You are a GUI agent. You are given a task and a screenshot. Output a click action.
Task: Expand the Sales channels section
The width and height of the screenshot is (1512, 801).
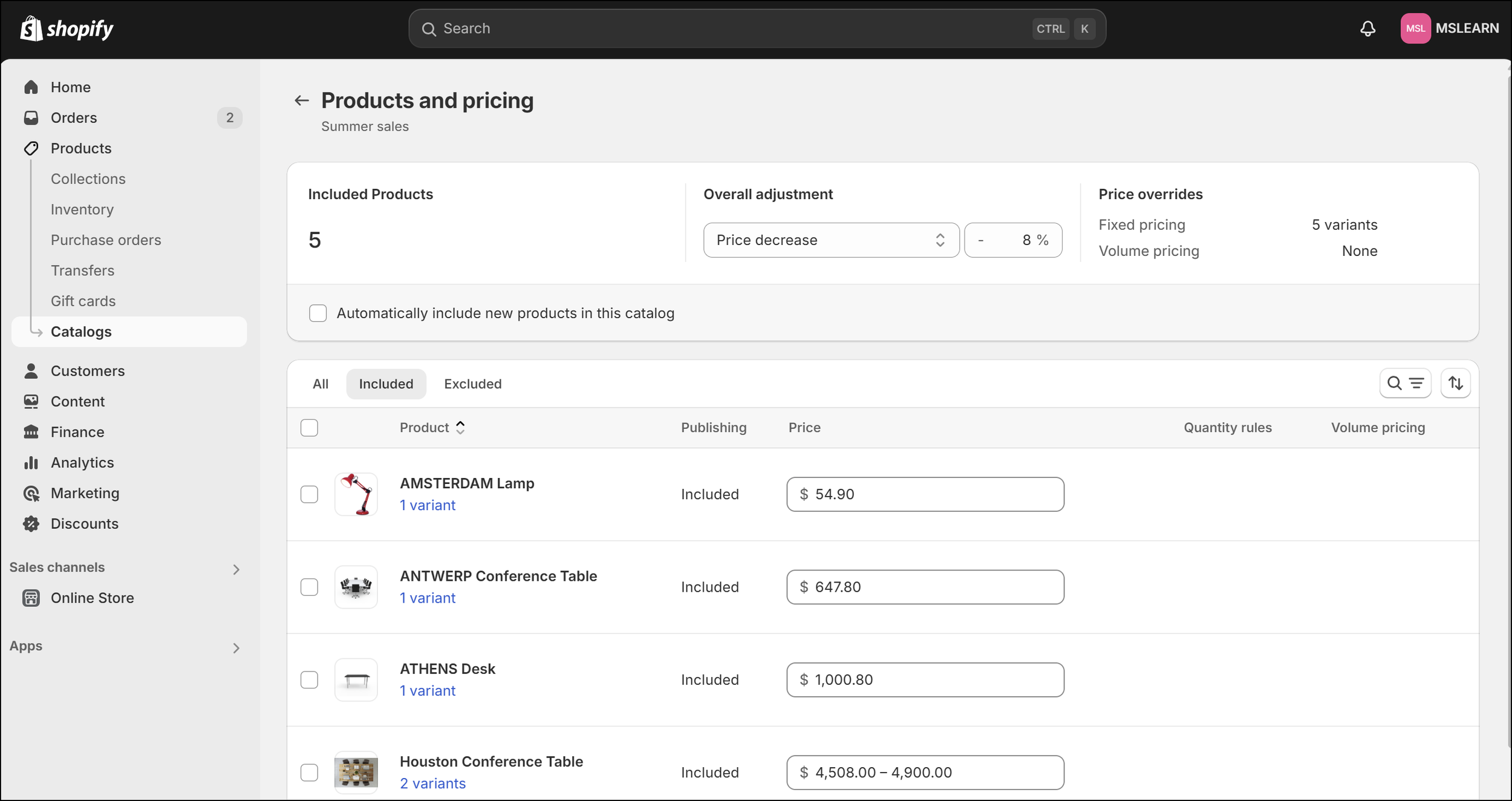point(236,569)
